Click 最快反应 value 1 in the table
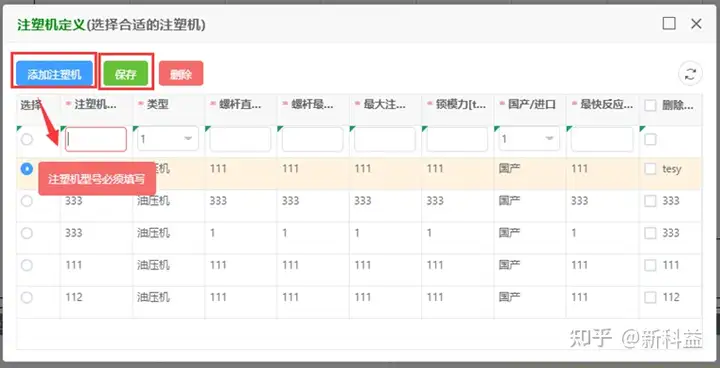Screen dimensions: 720x368 coord(574,233)
